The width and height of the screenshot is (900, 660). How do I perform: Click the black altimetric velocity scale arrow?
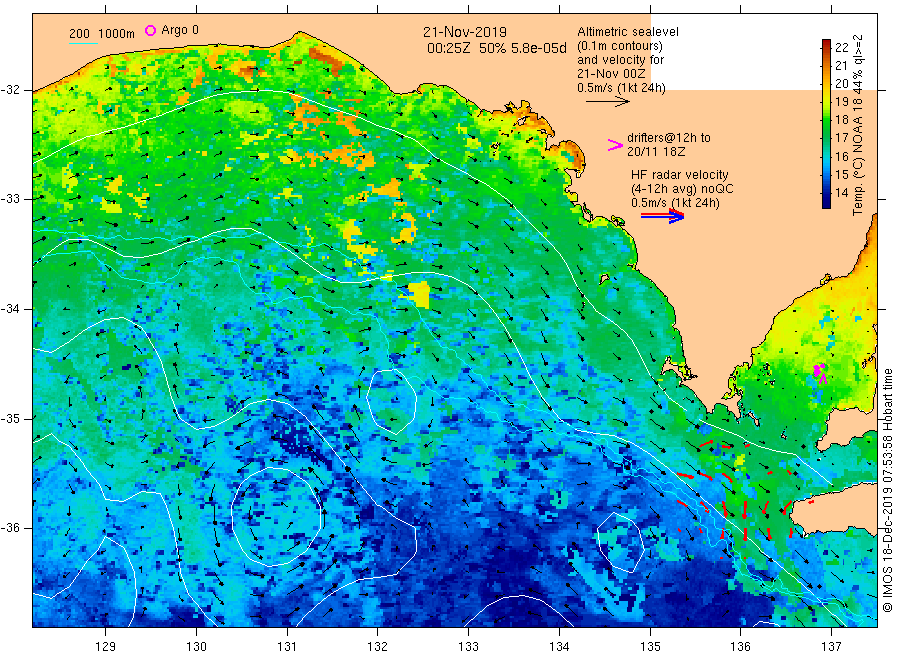pyautogui.click(x=608, y=102)
